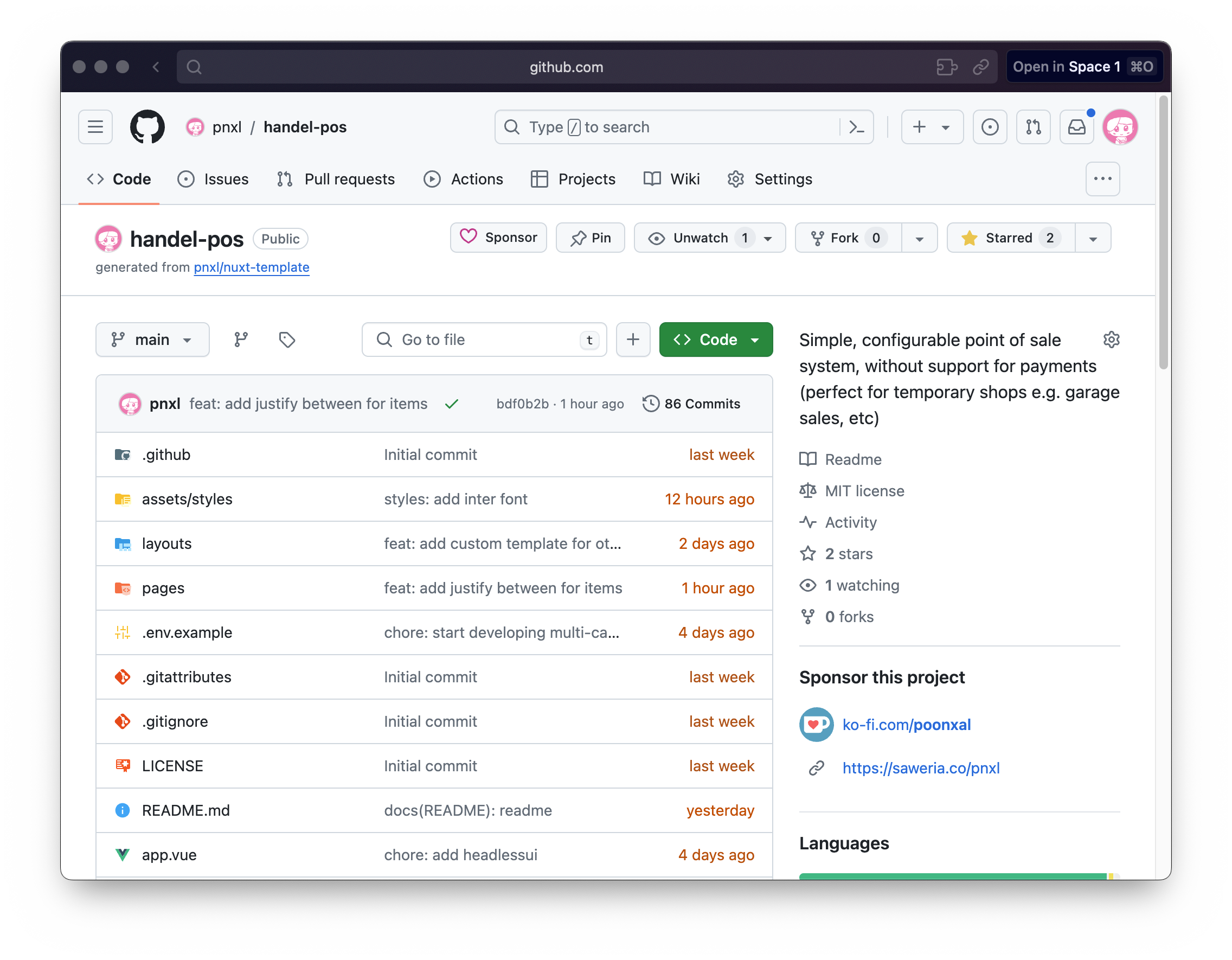This screenshot has height=960, width=1232.
Task: View branches icon next to main
Action: 241,340
